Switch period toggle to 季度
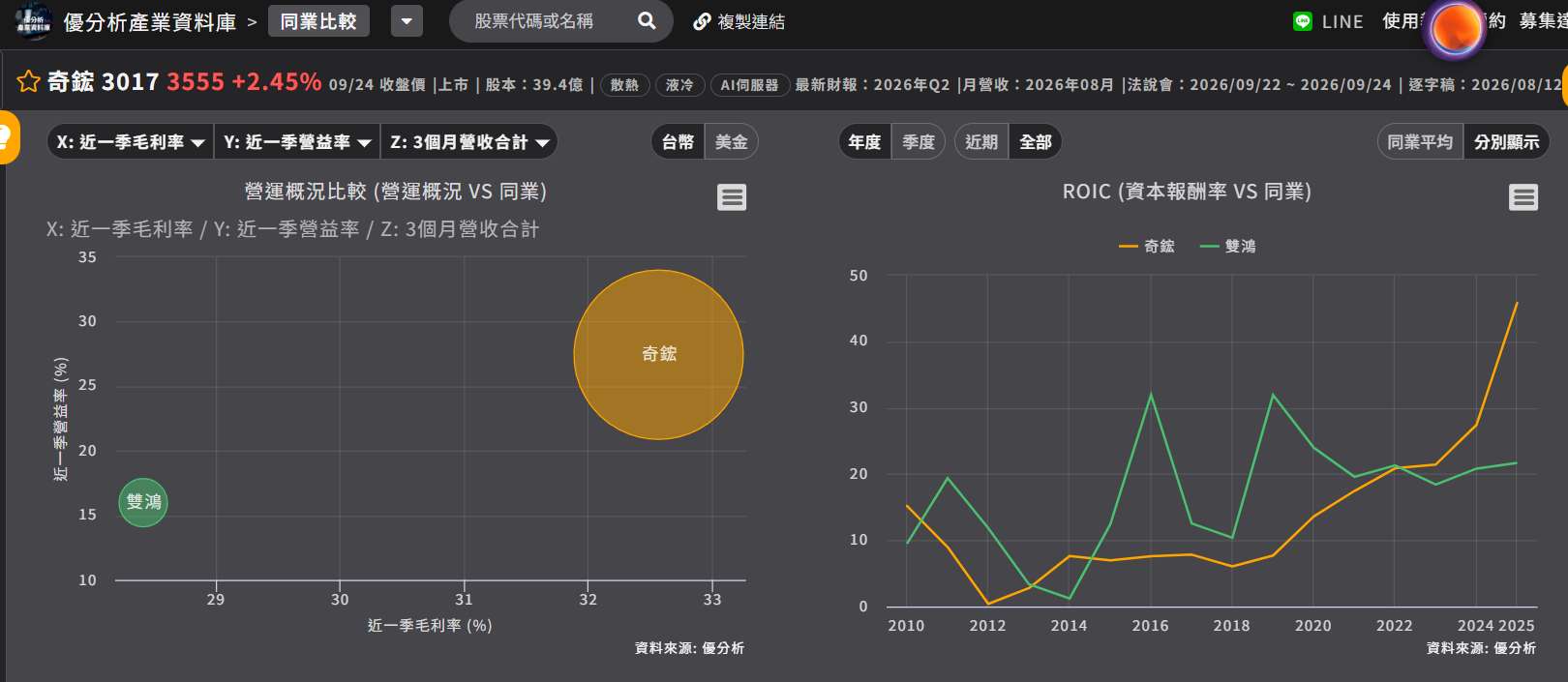1568x682 pixels. (x=918, y=142)
